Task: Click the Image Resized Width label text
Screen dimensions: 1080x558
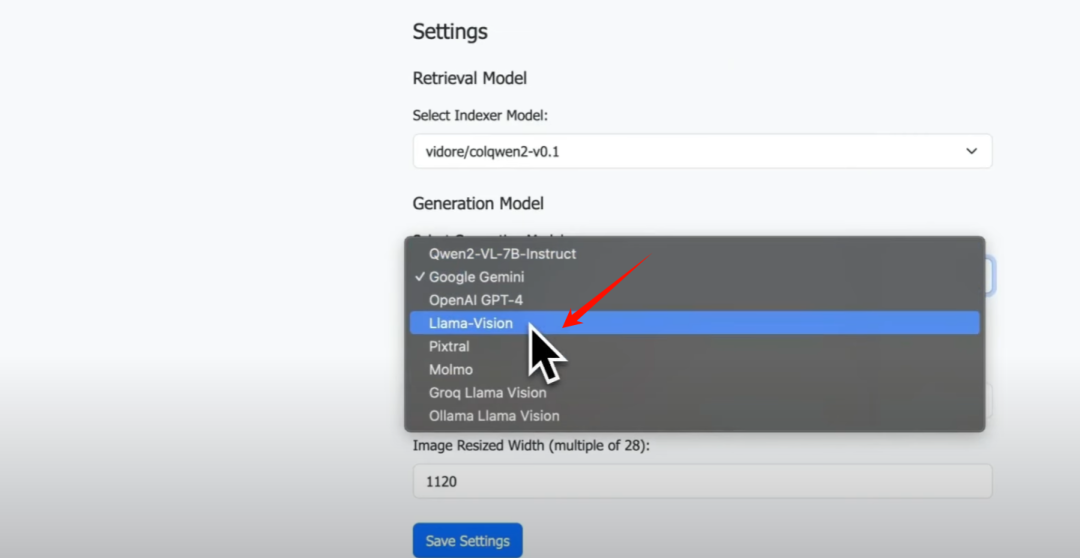Action: pos(531,445)
